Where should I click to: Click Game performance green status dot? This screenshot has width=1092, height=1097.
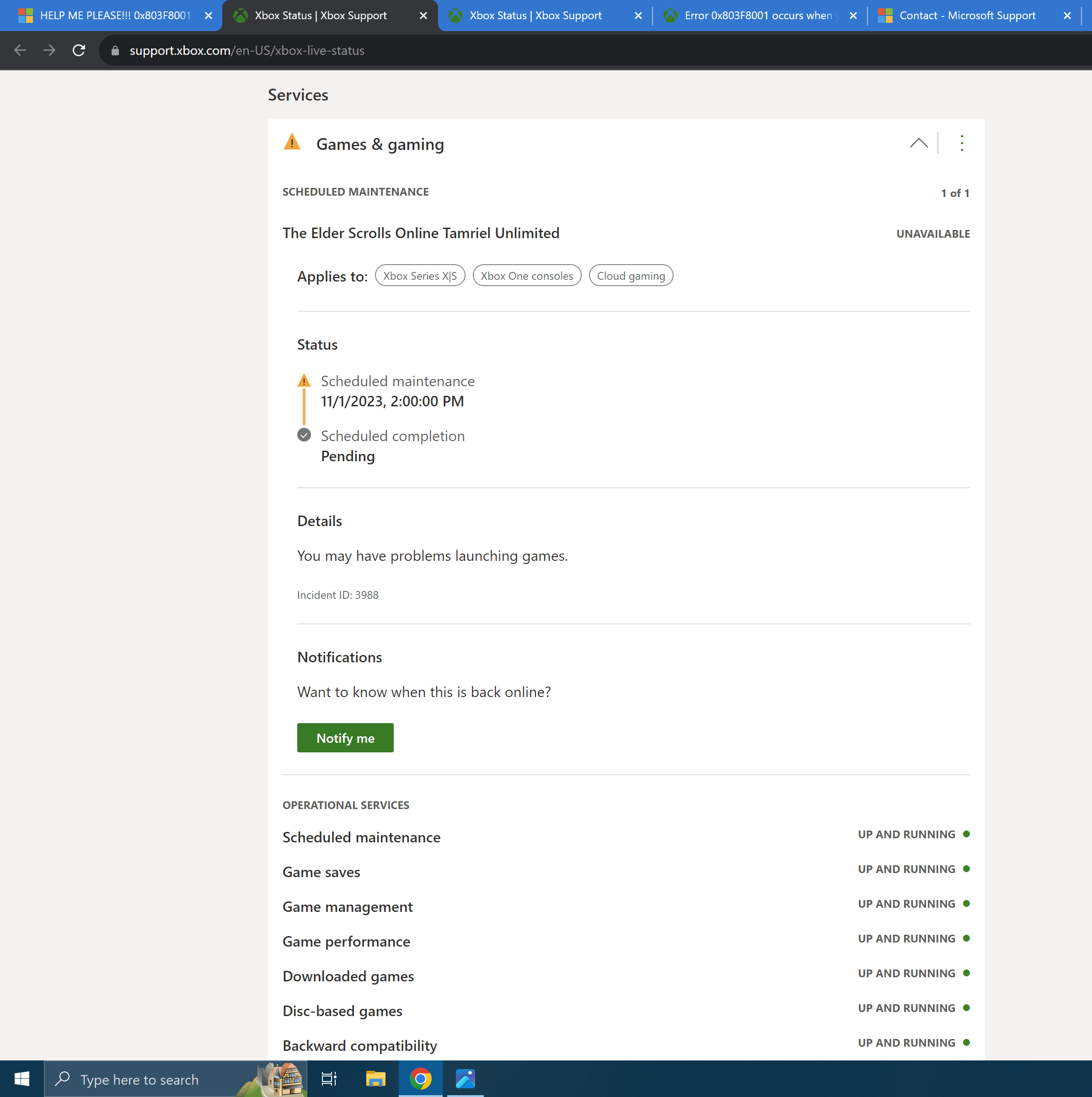966,938
